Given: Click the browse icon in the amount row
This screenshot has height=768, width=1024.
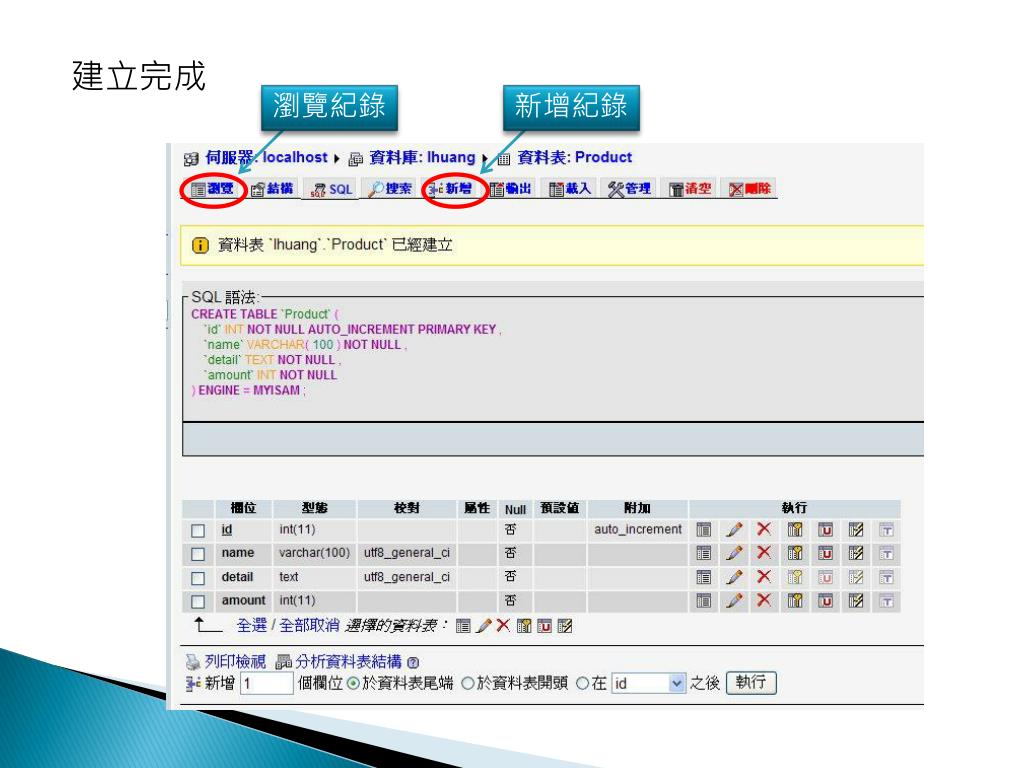Looking at the screenshot, I should point(703,601).
